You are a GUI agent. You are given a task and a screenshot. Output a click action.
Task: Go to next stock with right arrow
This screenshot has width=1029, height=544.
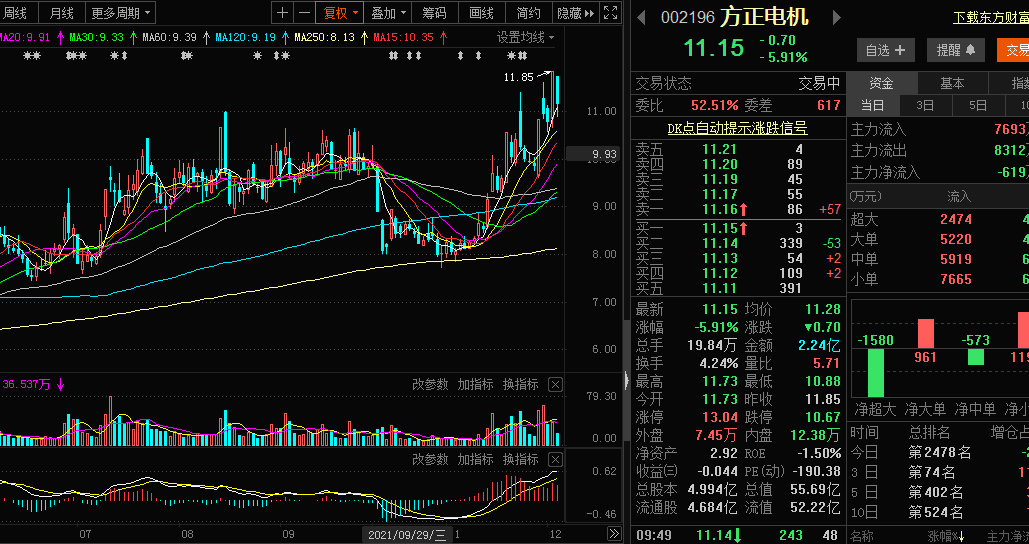point(837,17)
